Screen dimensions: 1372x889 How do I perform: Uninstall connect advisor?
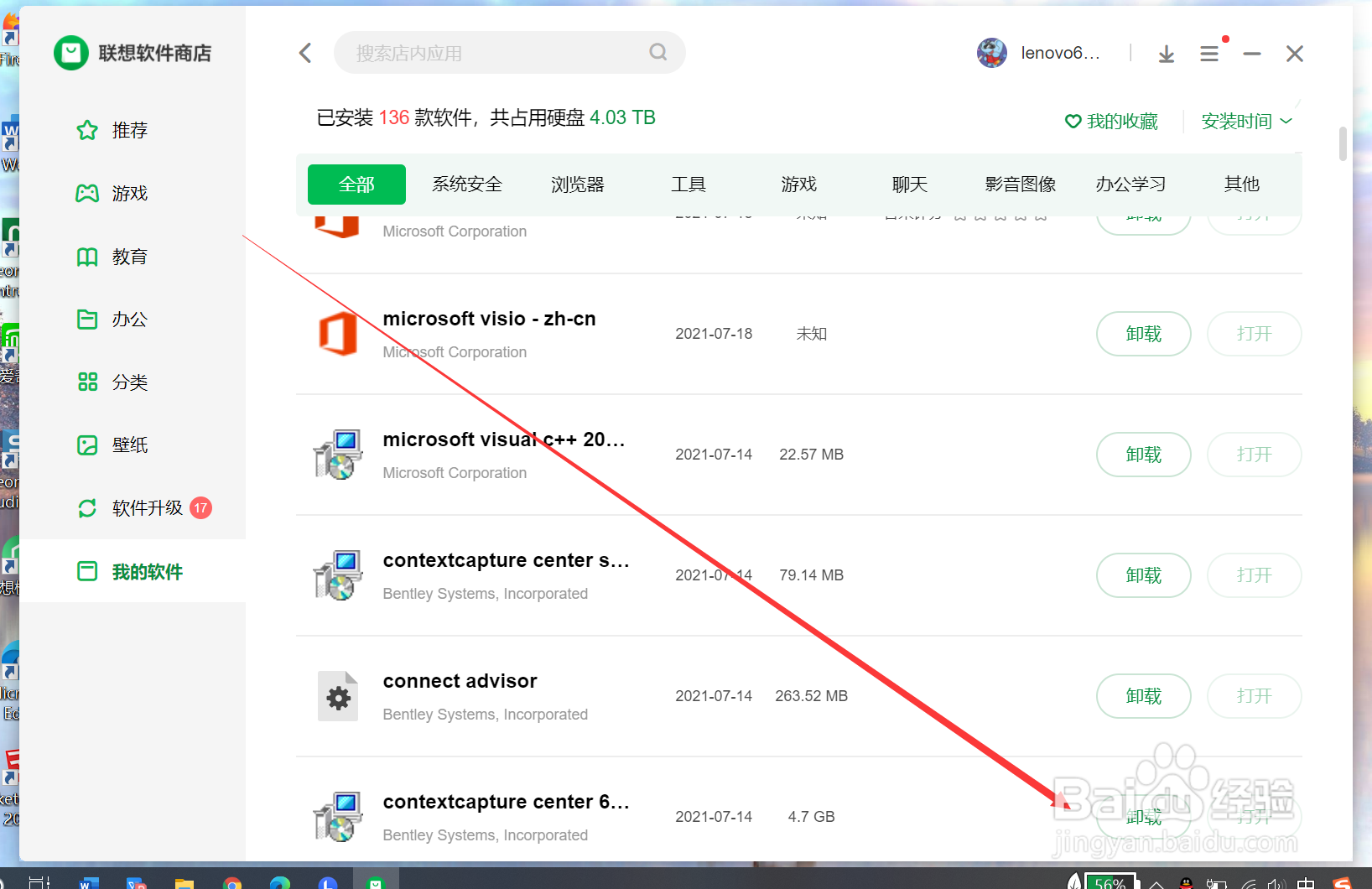(x=1144, y=696)
